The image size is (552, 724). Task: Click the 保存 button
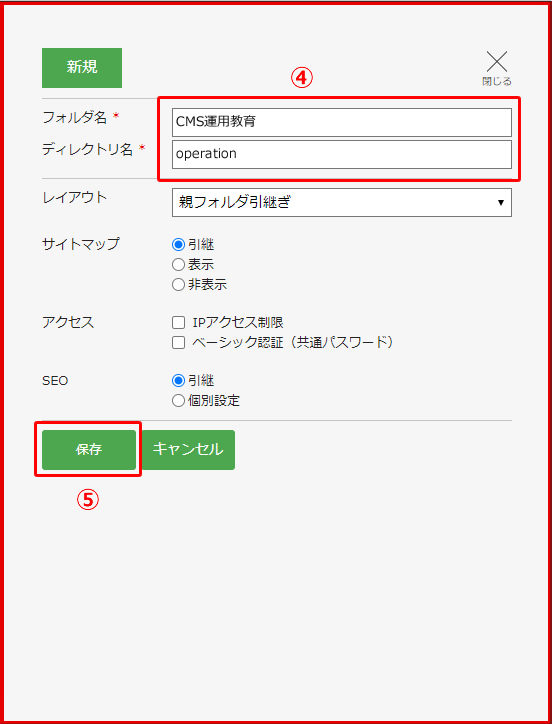(89, 450)
